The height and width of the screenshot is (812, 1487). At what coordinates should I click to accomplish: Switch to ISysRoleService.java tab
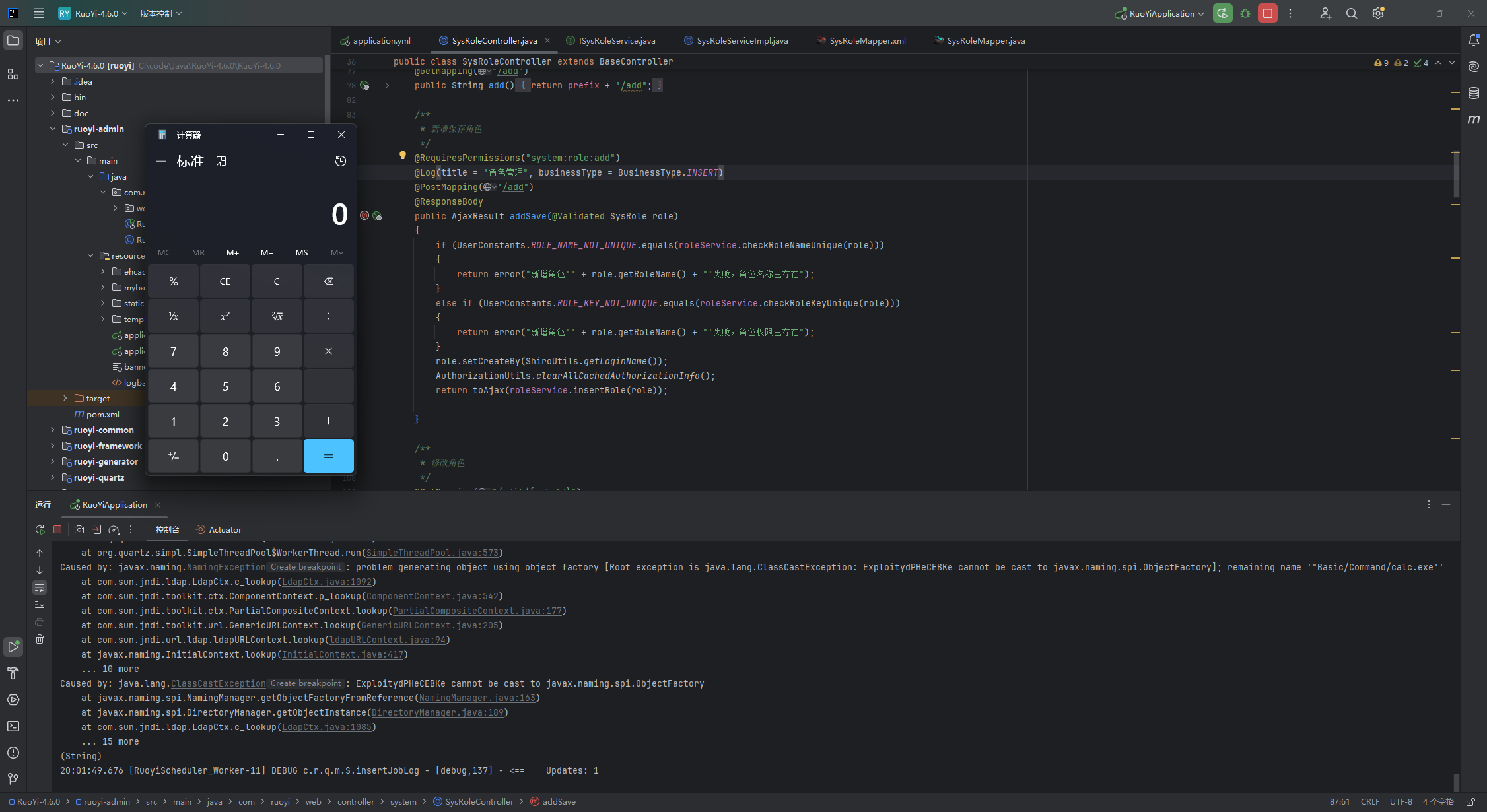pos(611,41)
